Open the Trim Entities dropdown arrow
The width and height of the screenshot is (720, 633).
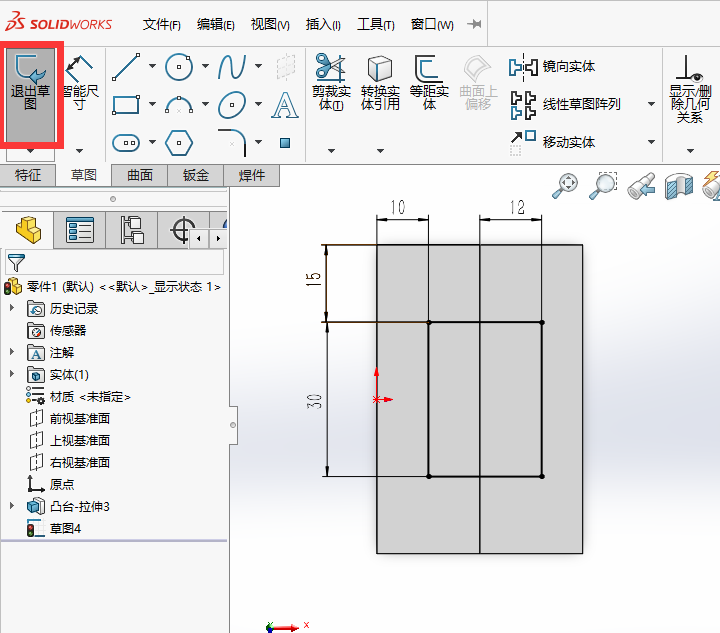click(x=331, y=151)
